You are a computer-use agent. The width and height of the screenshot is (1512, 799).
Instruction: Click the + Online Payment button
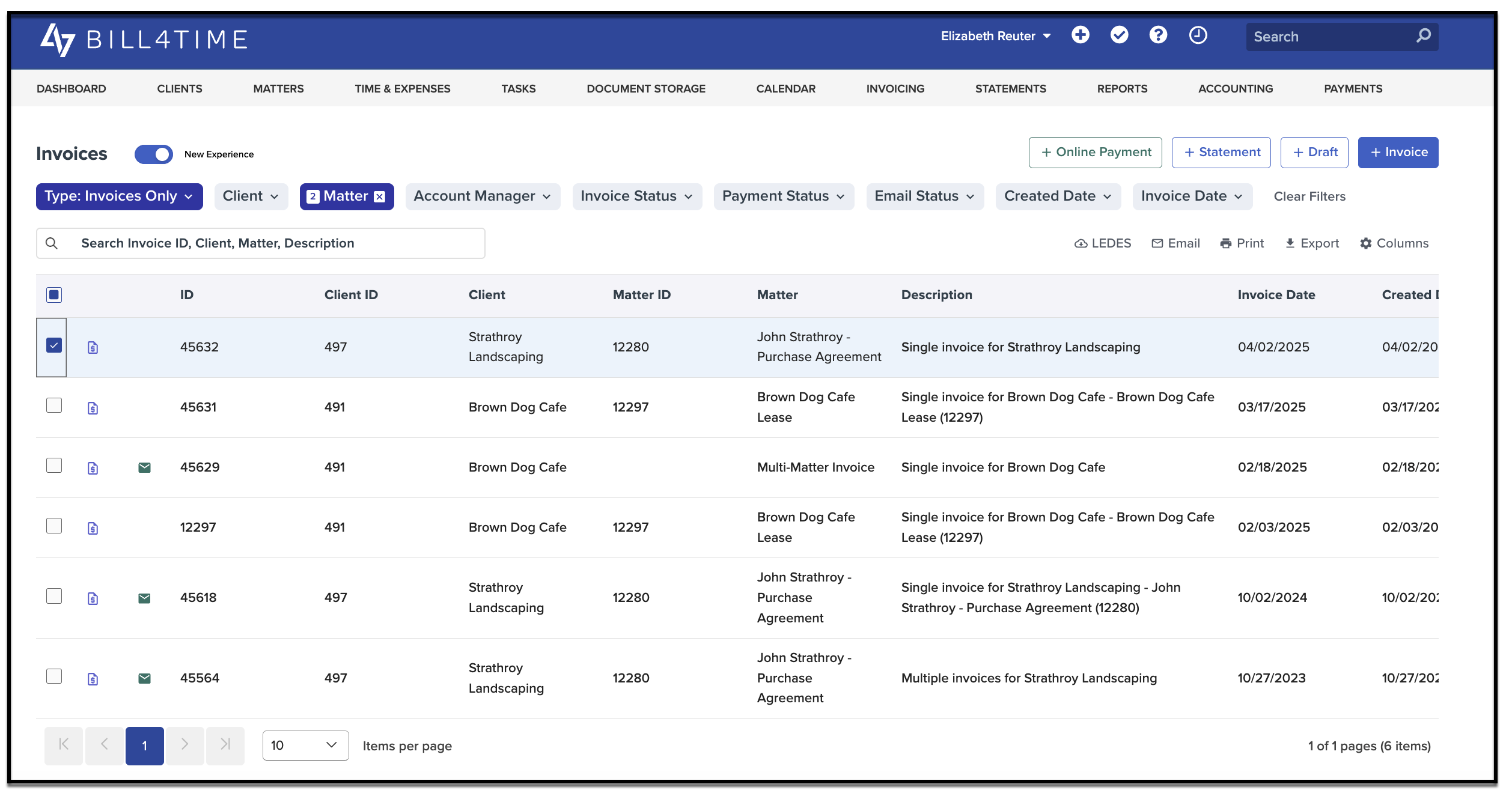coord(1096,153)
